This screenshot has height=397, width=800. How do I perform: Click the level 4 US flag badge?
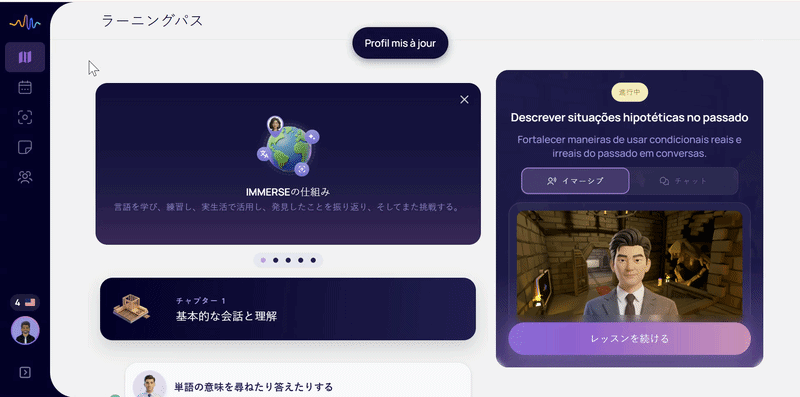point(25,303)
